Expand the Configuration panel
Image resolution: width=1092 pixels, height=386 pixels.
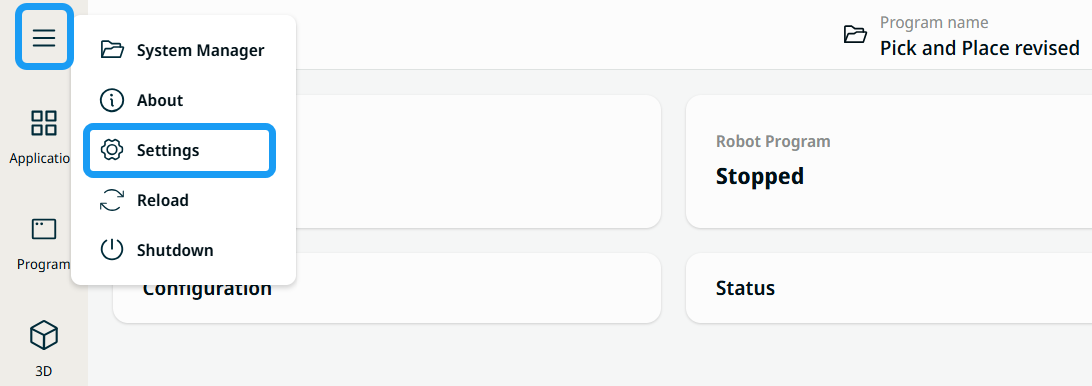click(387, 288)
